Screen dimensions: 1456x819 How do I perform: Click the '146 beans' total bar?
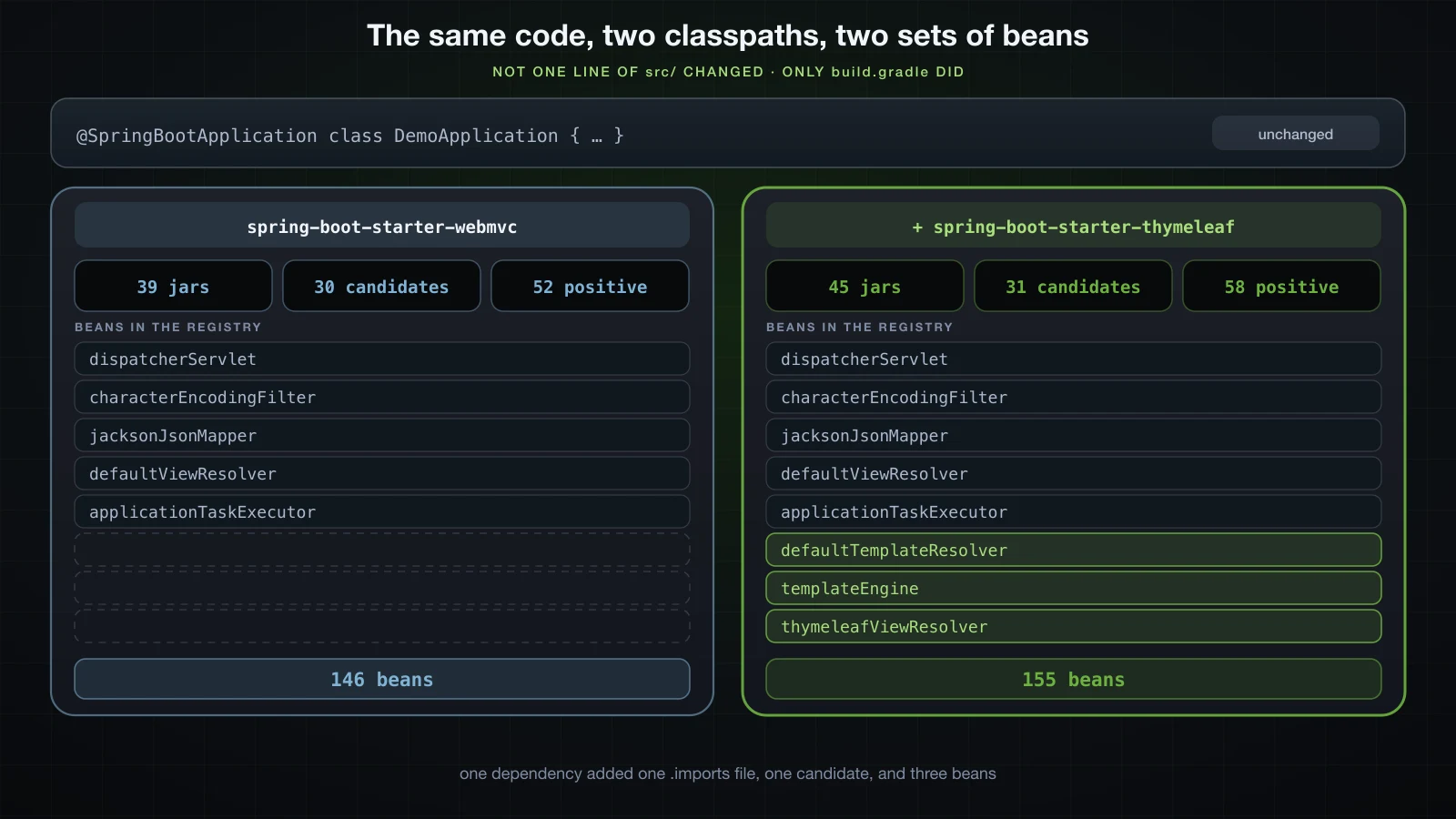click(382, 679)
